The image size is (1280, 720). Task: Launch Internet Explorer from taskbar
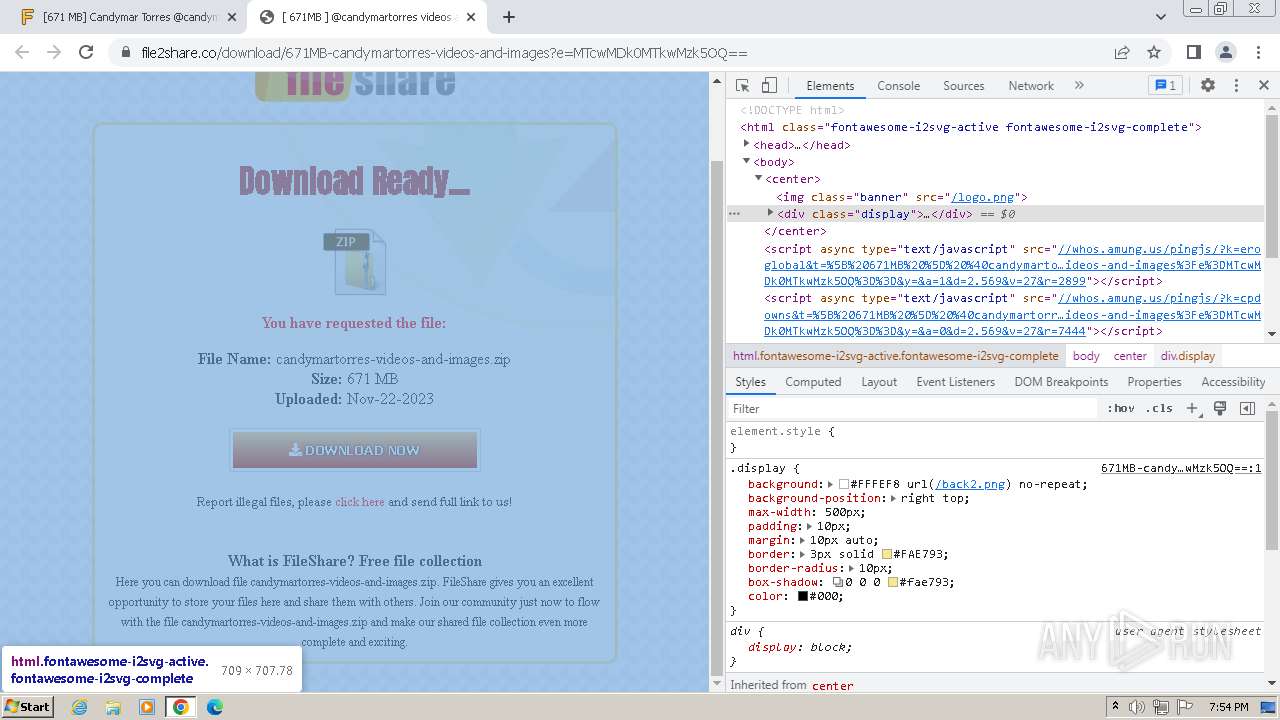click(x=79, y=706)
